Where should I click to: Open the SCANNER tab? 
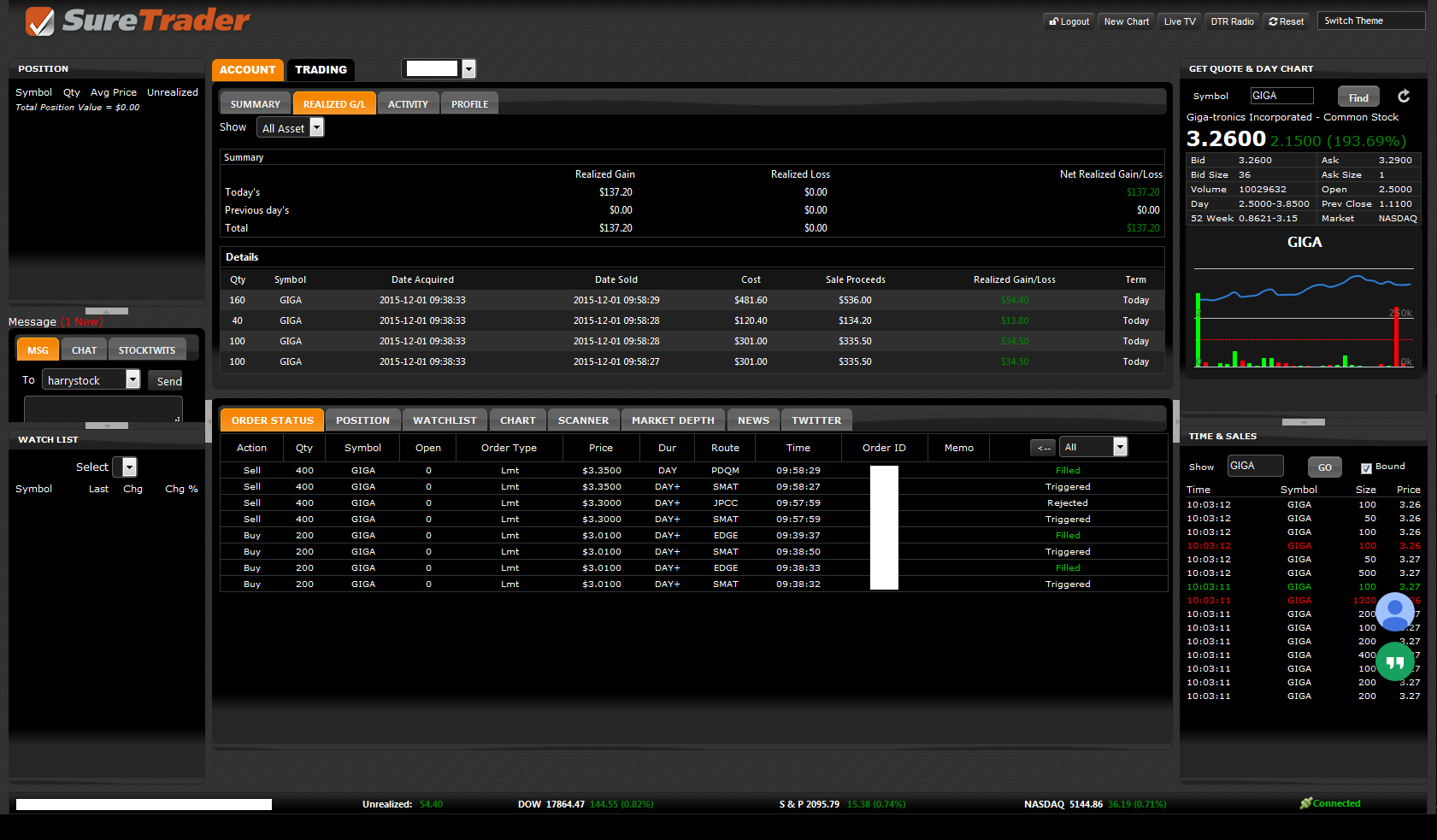click(583, 420)
